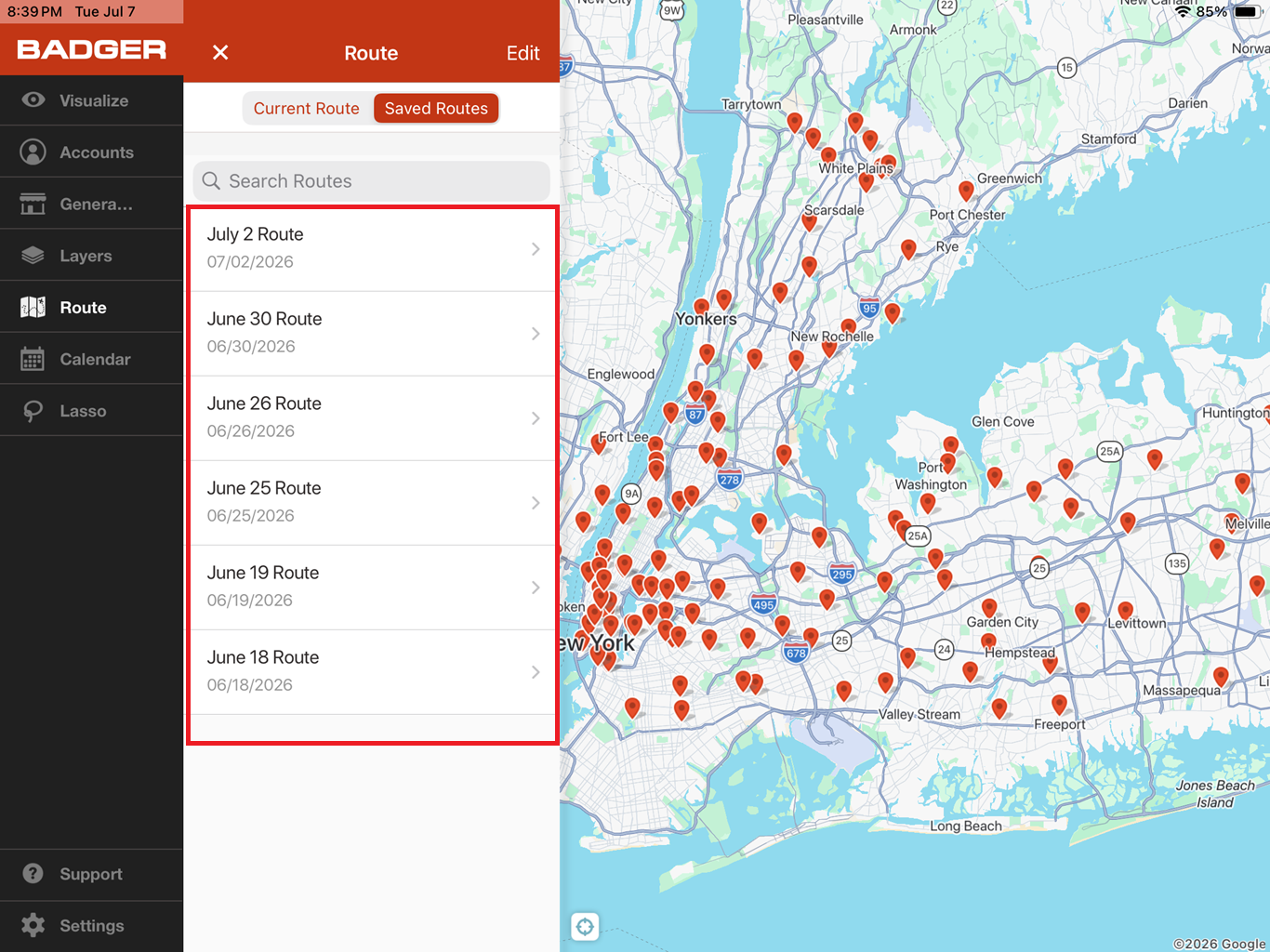
Task: Open the June 18 Route entry
Action: tap(372, 672)
